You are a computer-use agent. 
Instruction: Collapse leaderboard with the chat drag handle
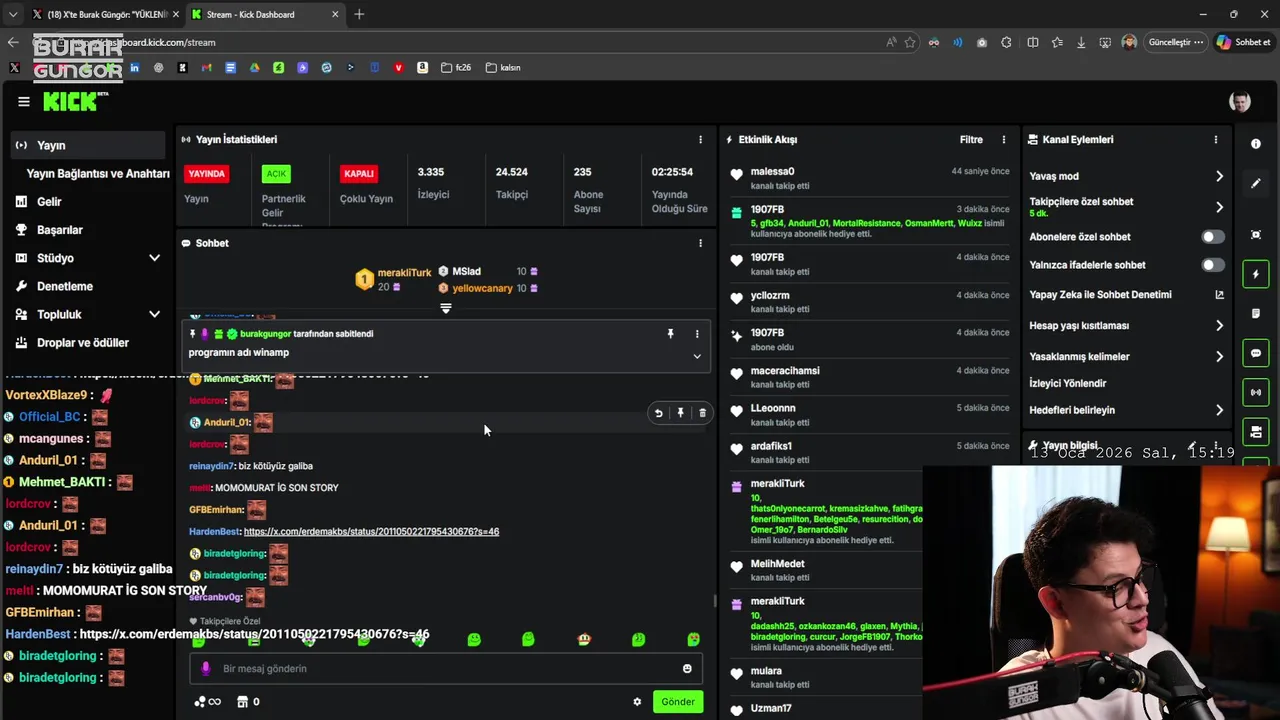446,308
